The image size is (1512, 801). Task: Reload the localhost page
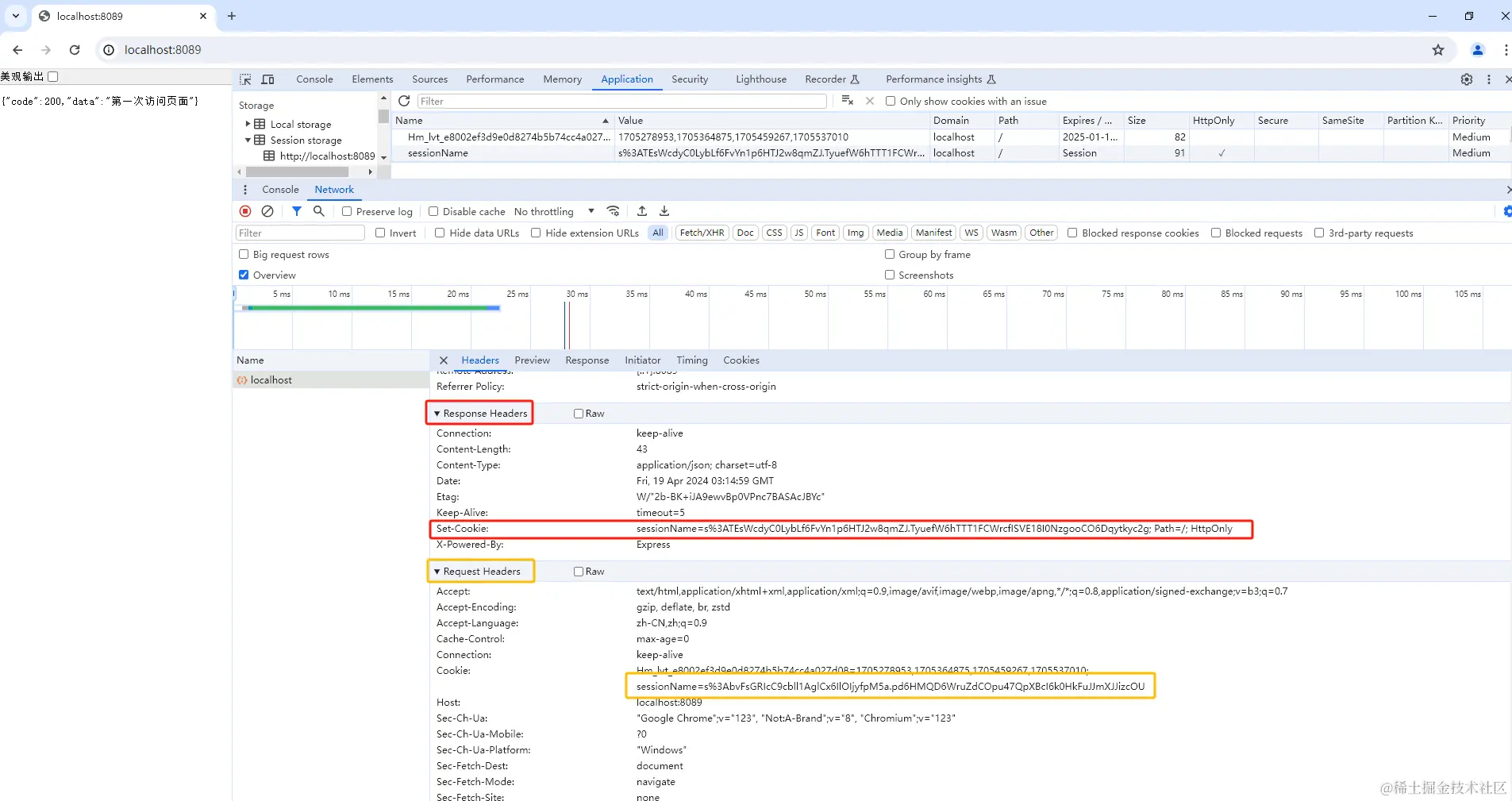(x=75, y=50)
